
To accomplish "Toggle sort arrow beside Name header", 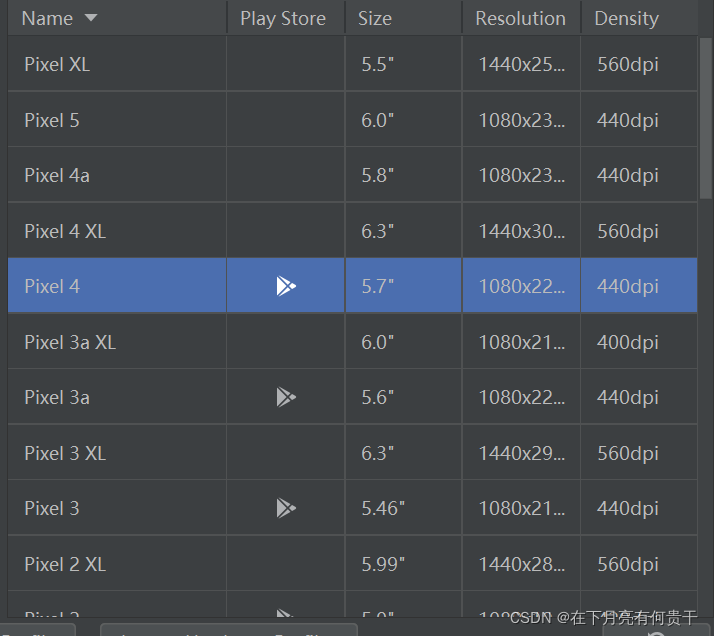I will (x=91, y=18).
